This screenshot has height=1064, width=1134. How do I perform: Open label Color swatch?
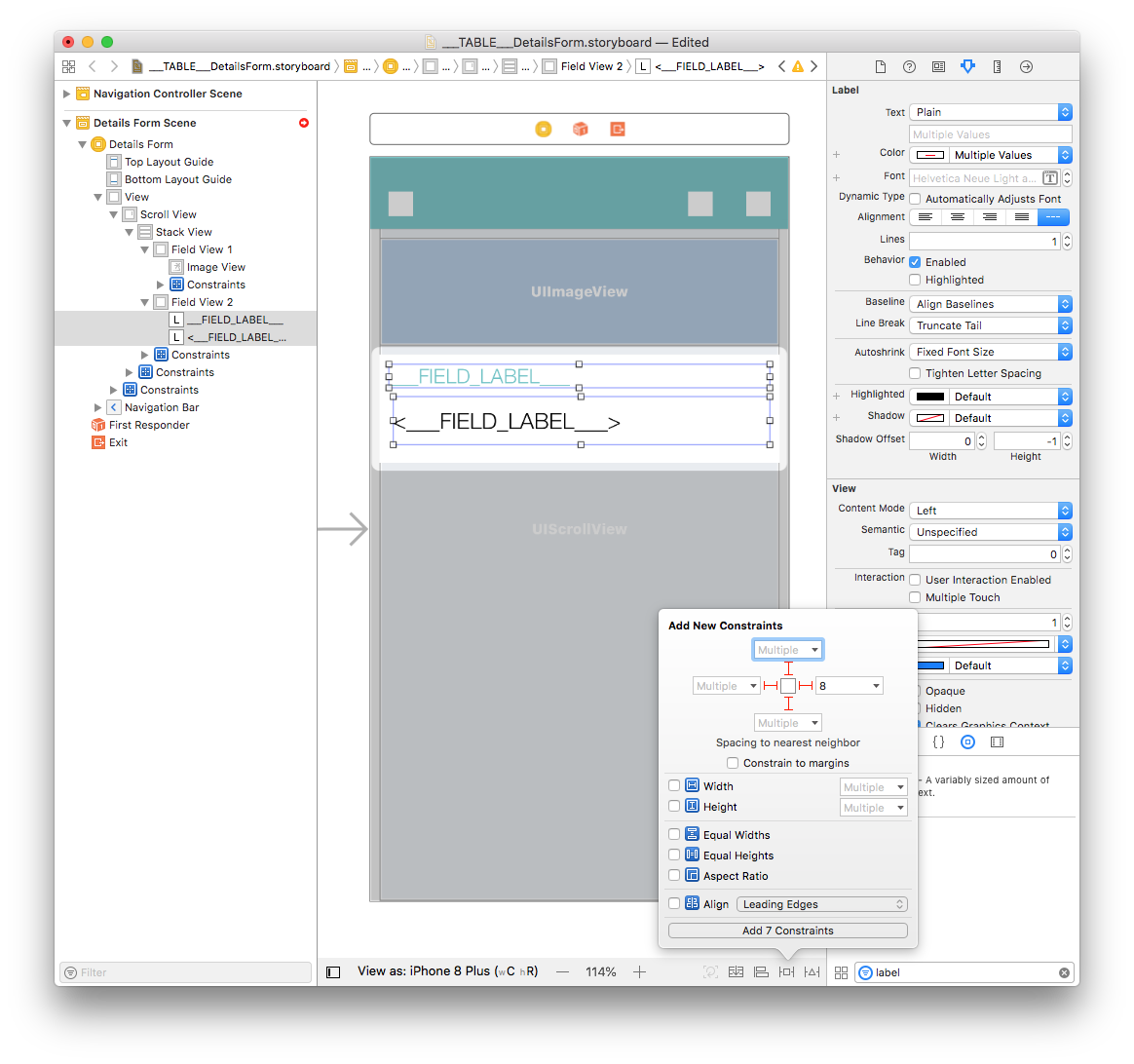click(x=930, y=155)
